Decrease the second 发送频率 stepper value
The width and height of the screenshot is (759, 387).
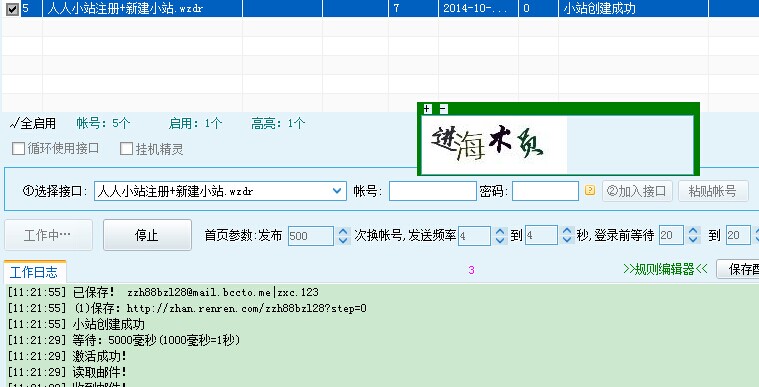[x=567, y=240]
